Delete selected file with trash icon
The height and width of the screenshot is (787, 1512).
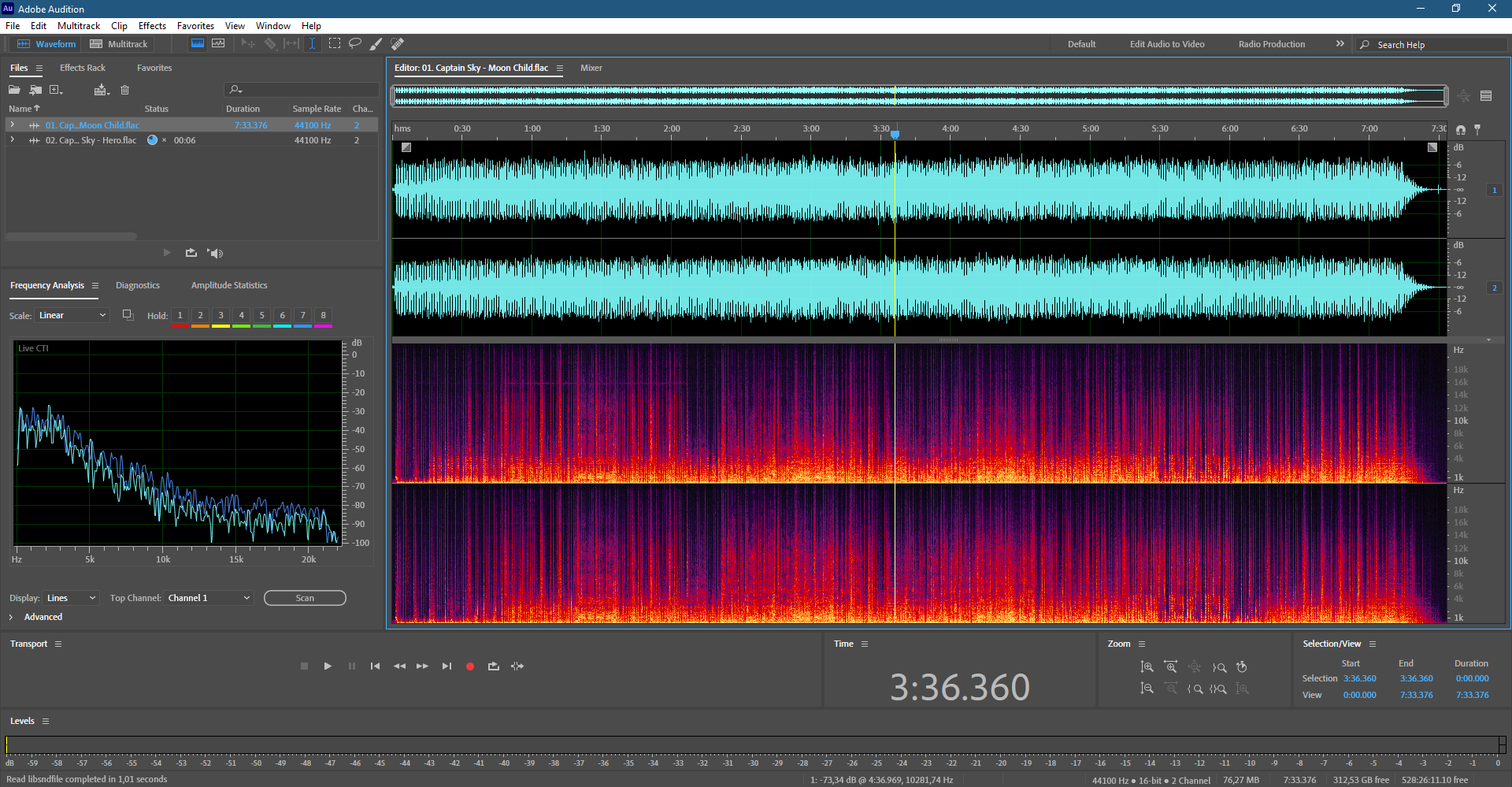(x=124, y=90)
